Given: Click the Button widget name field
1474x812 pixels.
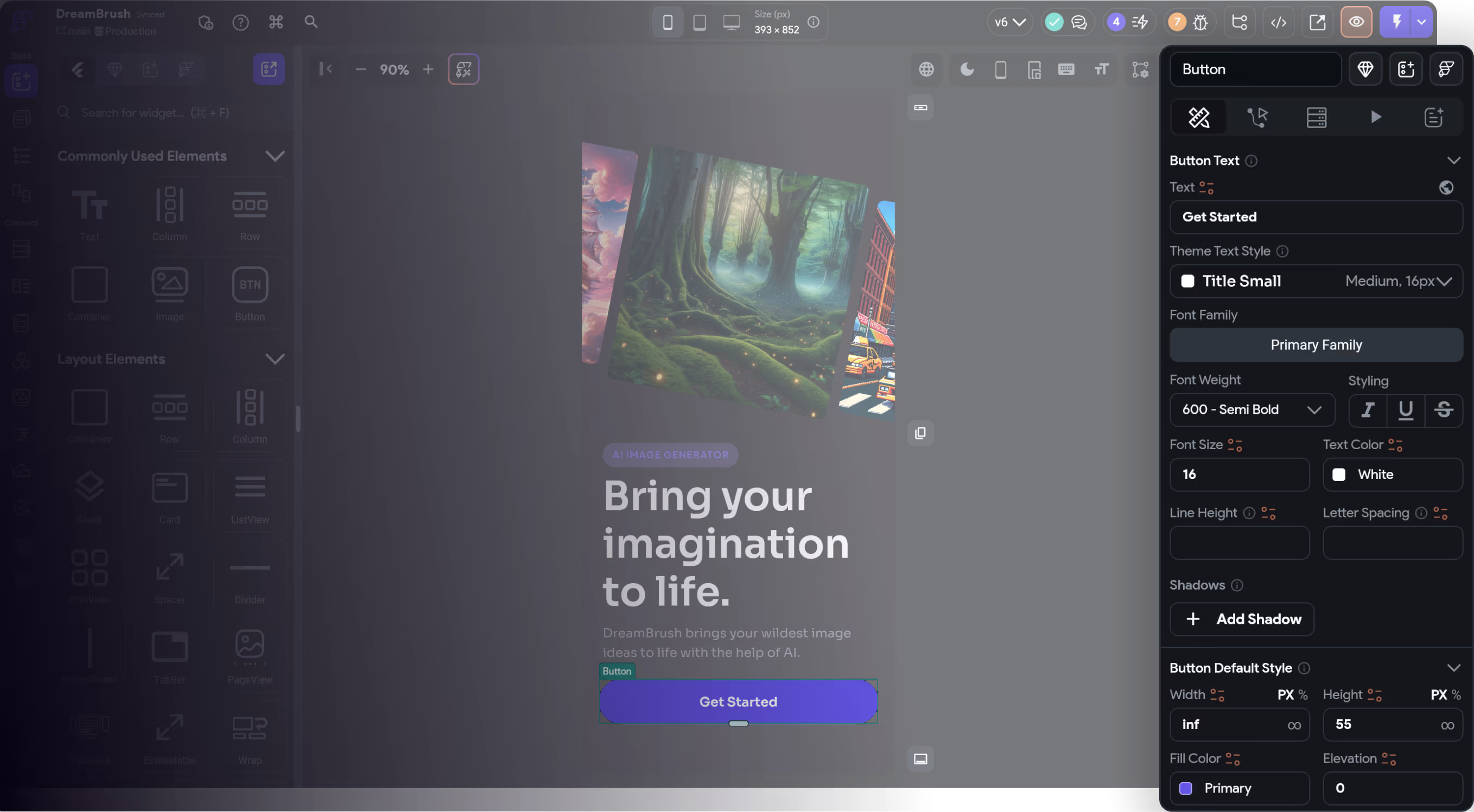Looking at the screenshot, I should pos(1255,70).
